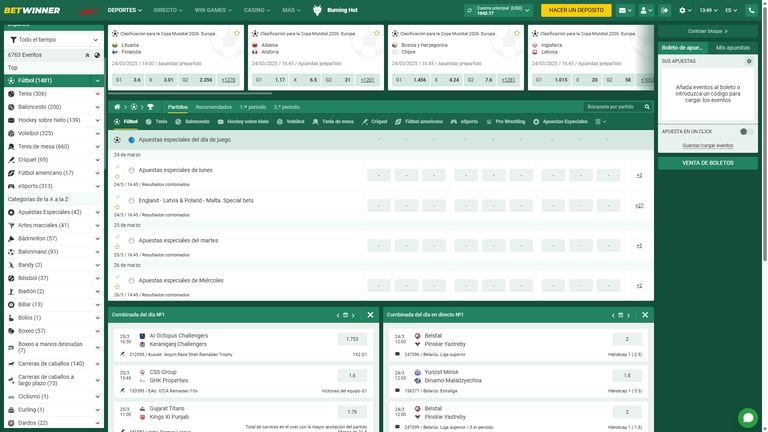Switch to the Recomendados tab
The height and width of the screenshot is (432, 768).
click(214, 107)
